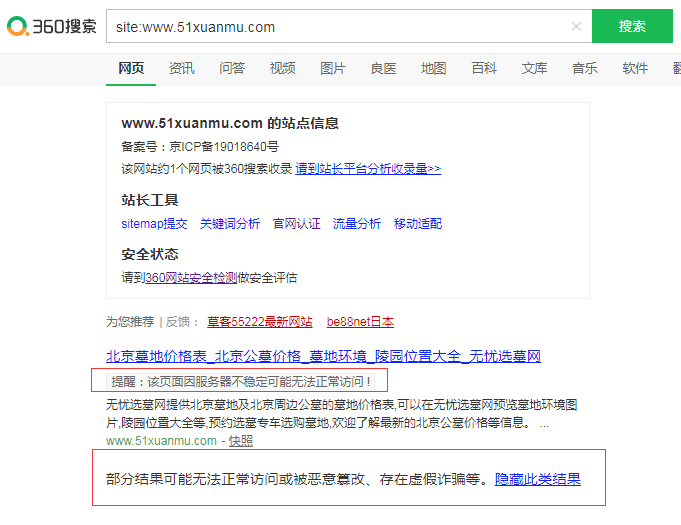Click the 为您推荐 label
This screenshot has width=681, height=525.
coord(130,322)
